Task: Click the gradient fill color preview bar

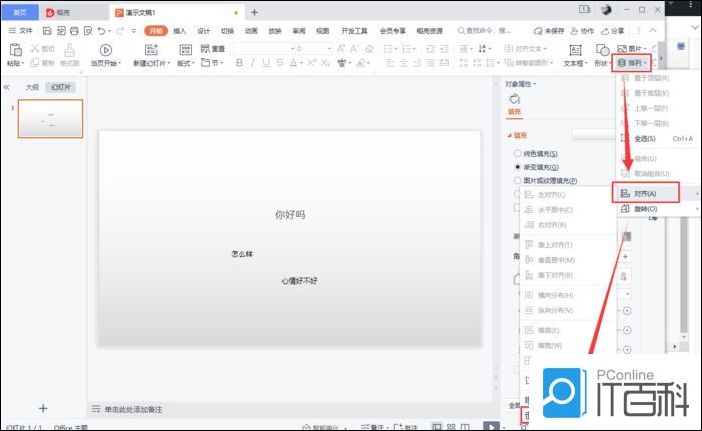Action: (x=590, y=134)
